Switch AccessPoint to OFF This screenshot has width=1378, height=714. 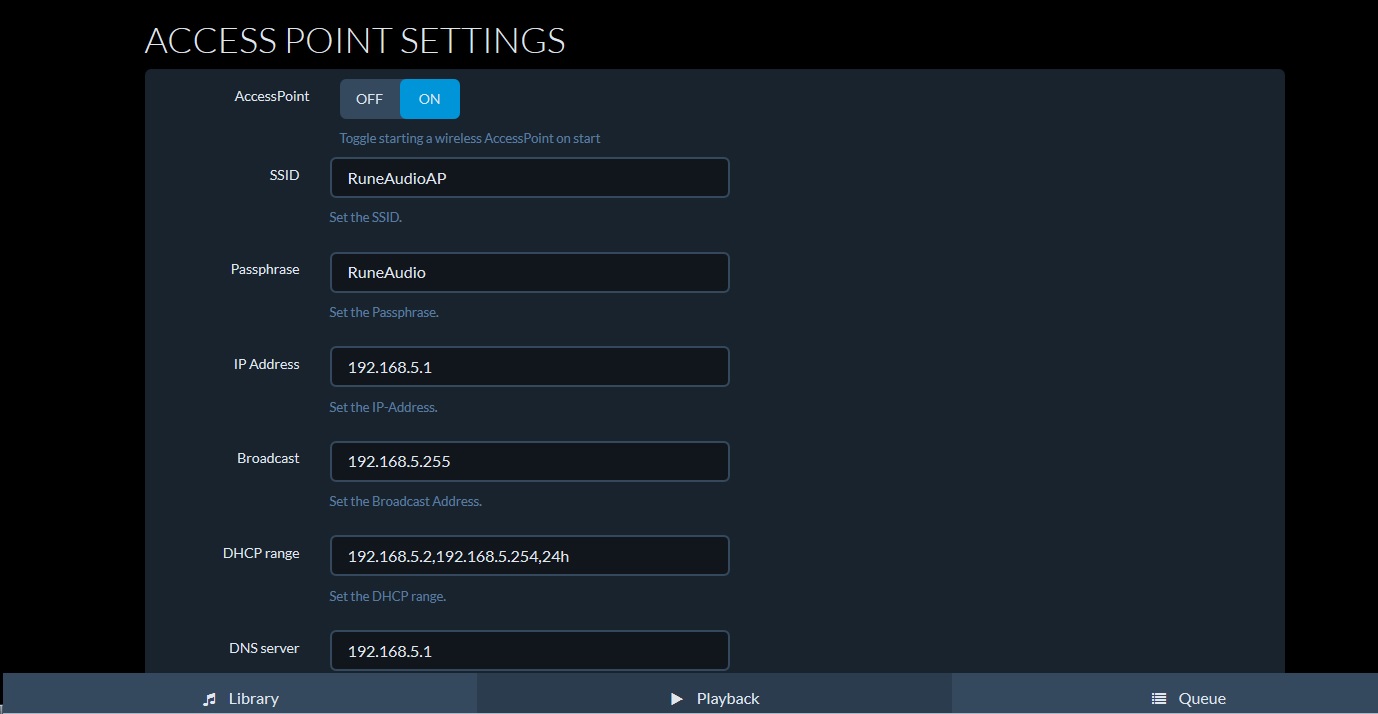[x=369, y=99]
